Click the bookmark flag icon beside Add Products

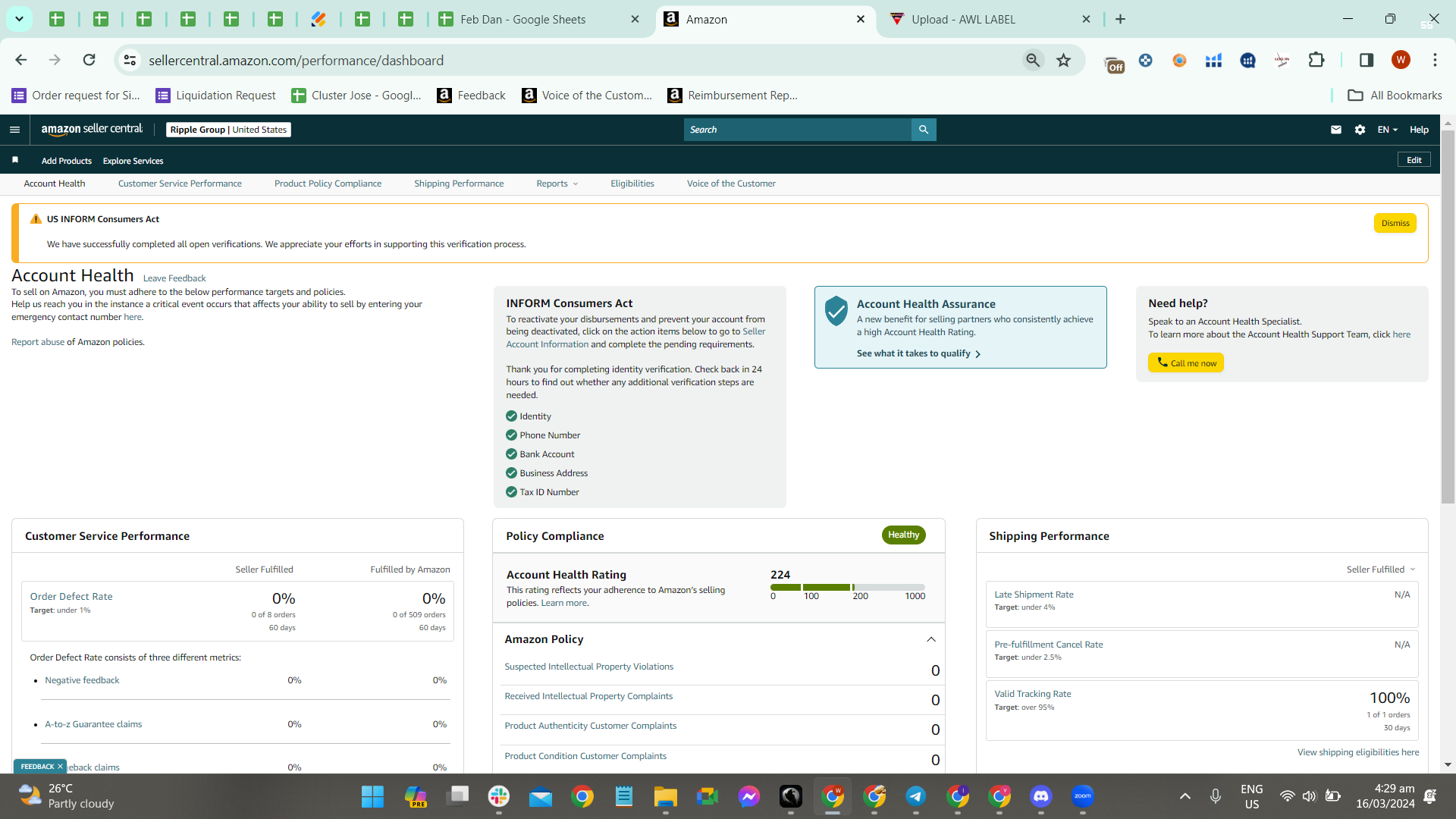pyautogui.click(x=15, y=160)
